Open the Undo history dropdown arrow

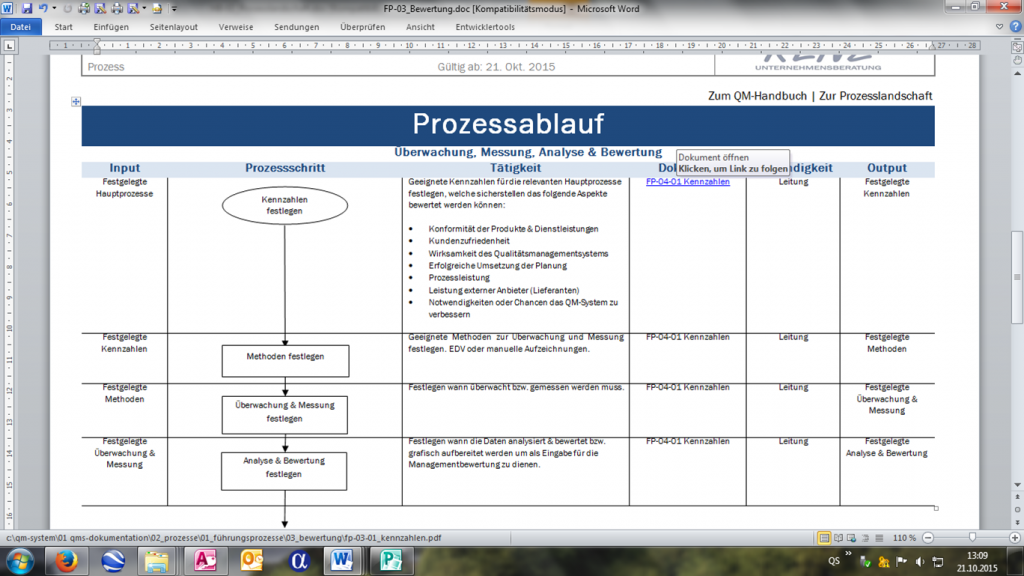[x=53, y=10]
